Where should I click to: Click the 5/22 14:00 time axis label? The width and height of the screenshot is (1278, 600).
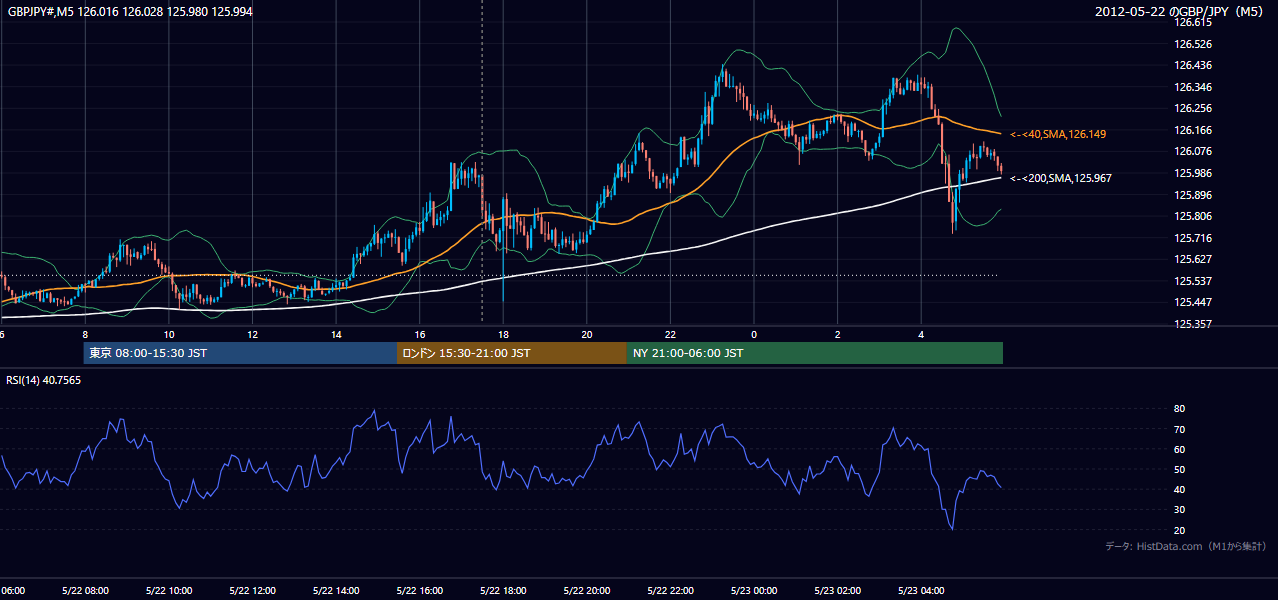click(336, 590)
